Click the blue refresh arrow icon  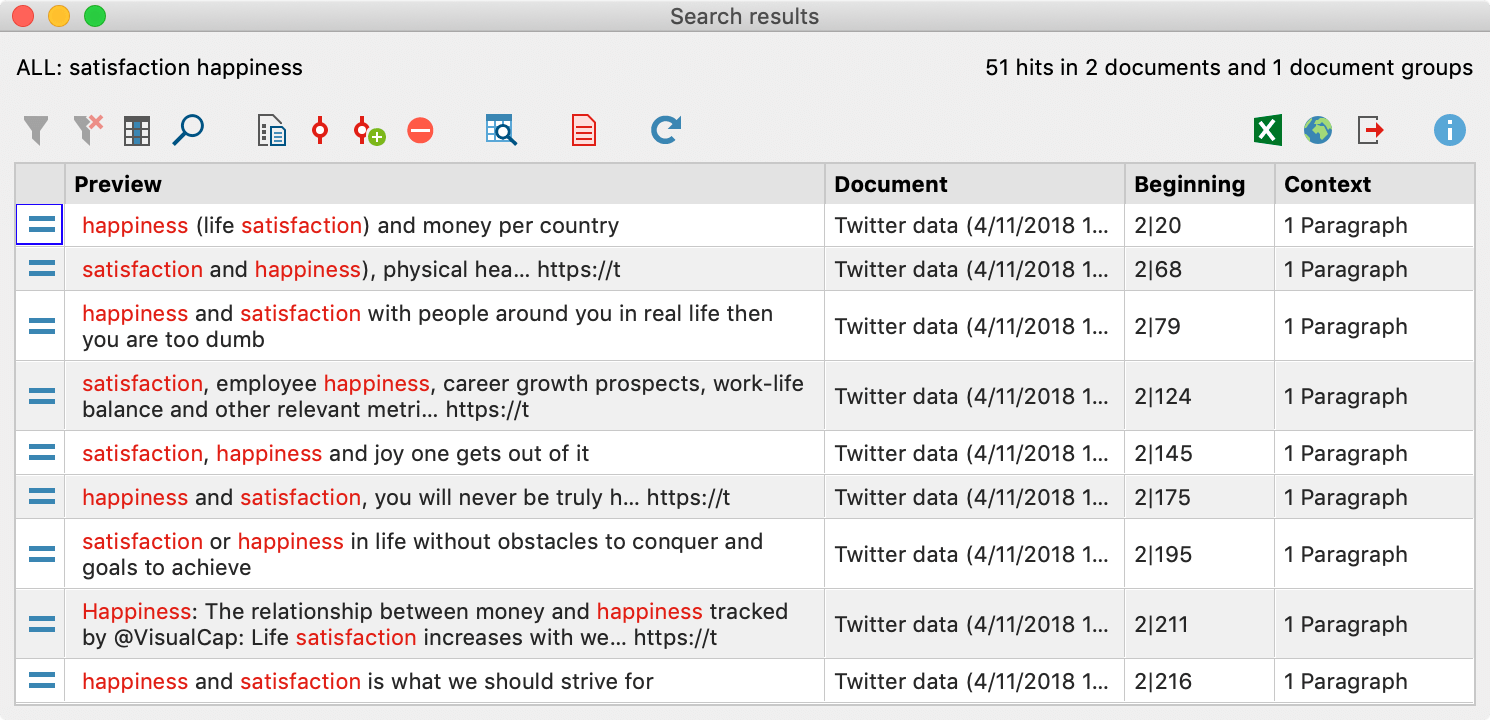click(x=666, y=130)
